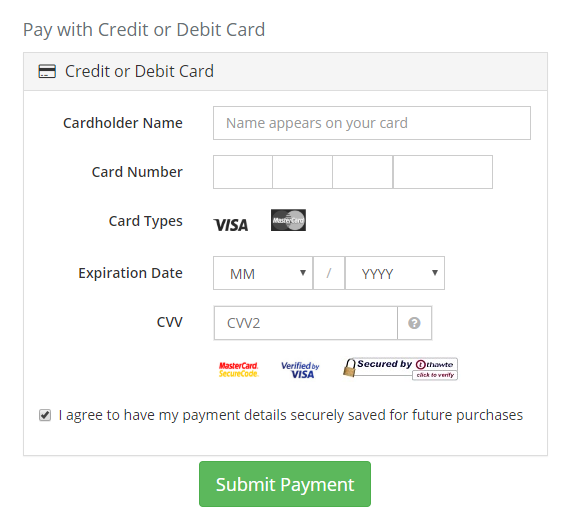Click the second Card Number box
Image resolution: width=575 pixels, height=510 pixels.
tap(303, 172)
